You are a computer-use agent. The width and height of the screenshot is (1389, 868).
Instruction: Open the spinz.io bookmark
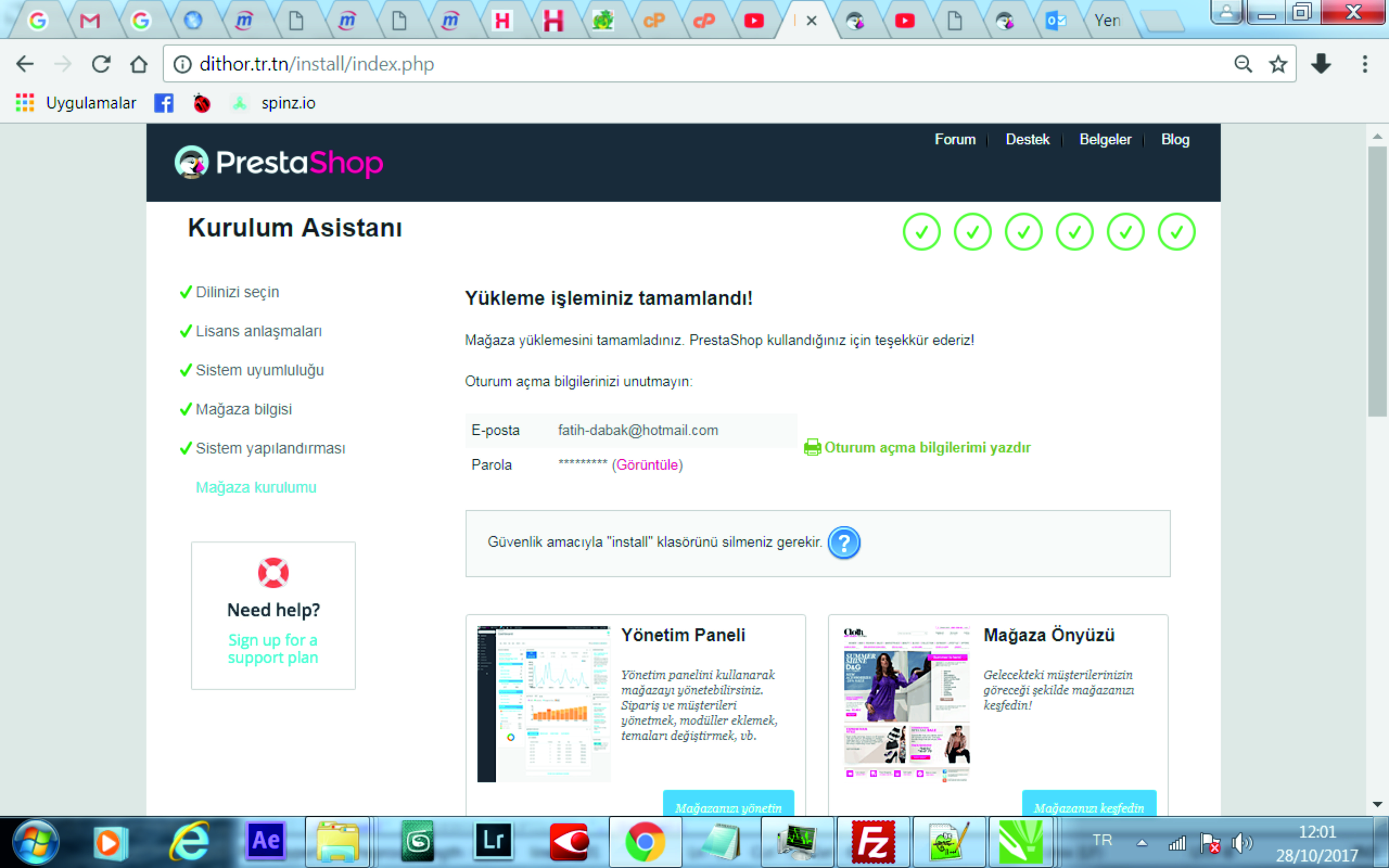(x=274, y=103)
